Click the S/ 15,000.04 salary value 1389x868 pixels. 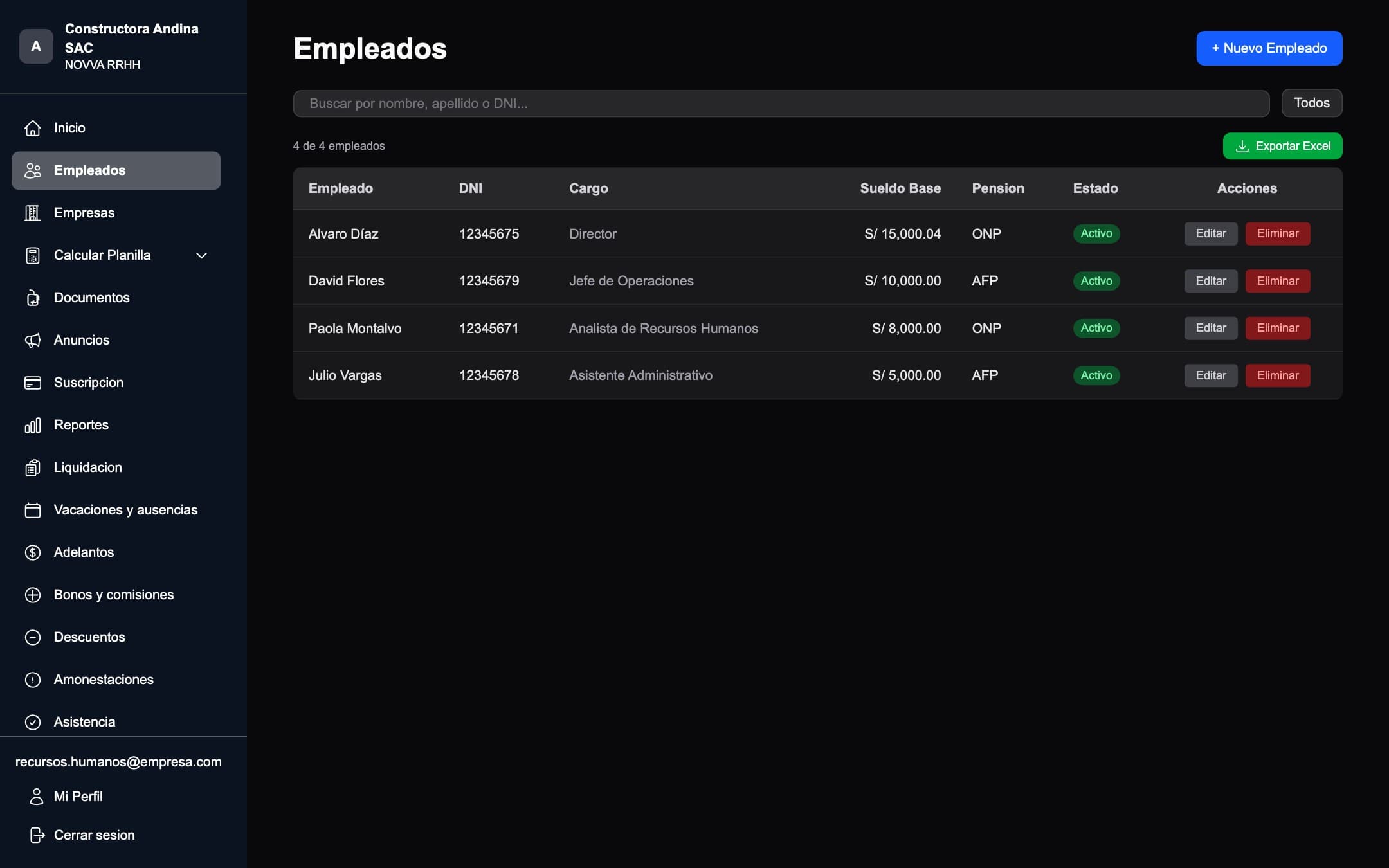click(x=902, y=234)
